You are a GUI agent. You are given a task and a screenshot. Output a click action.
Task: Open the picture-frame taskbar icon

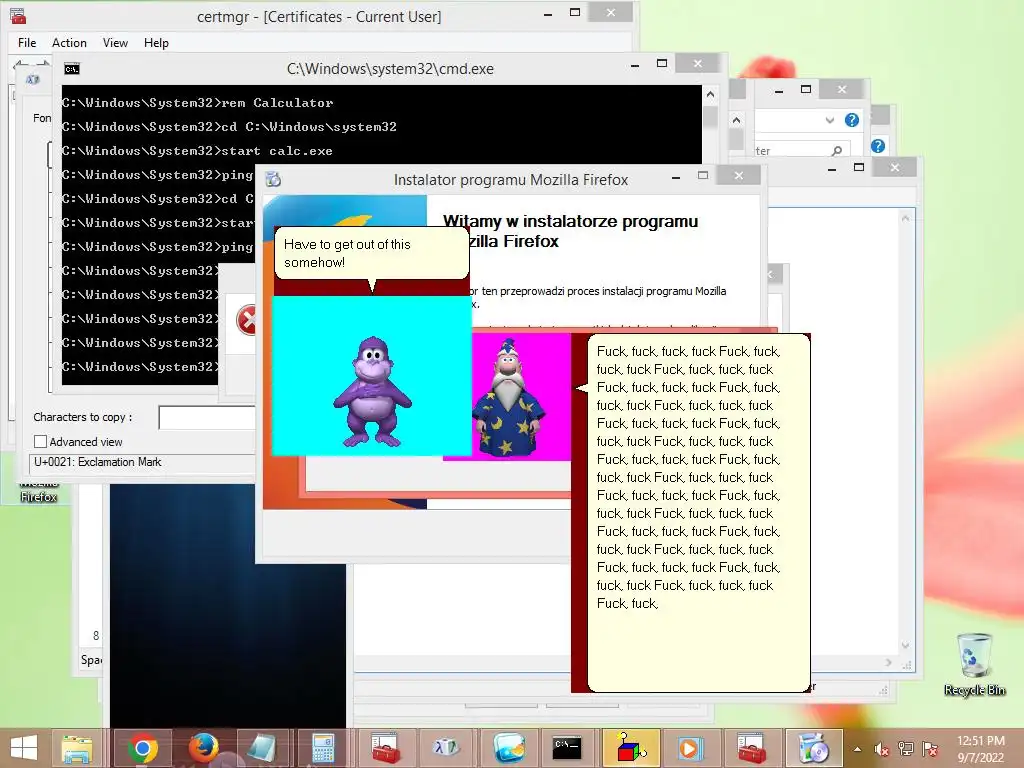point(509,748)
